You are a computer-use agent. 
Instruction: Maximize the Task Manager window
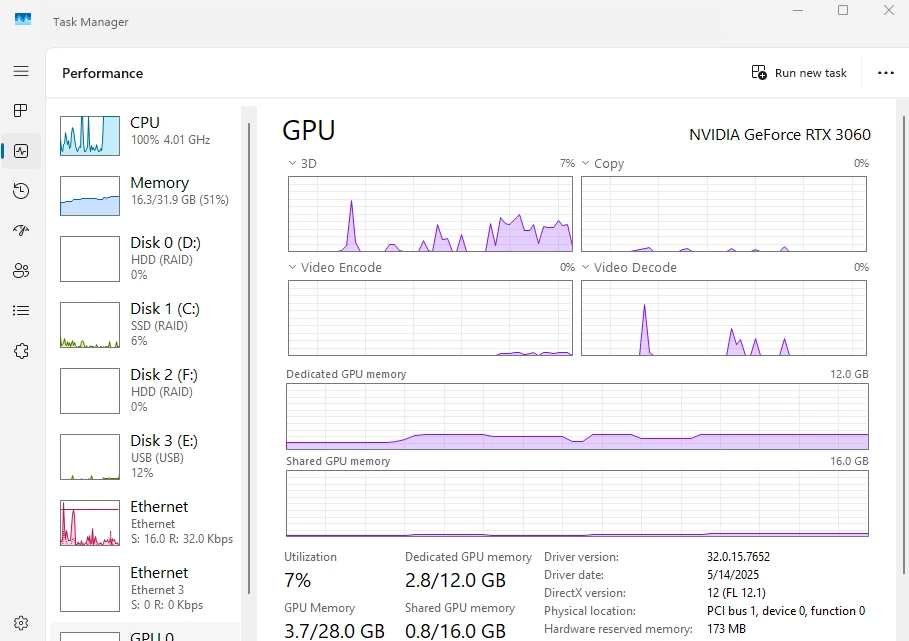pos(843,10)
